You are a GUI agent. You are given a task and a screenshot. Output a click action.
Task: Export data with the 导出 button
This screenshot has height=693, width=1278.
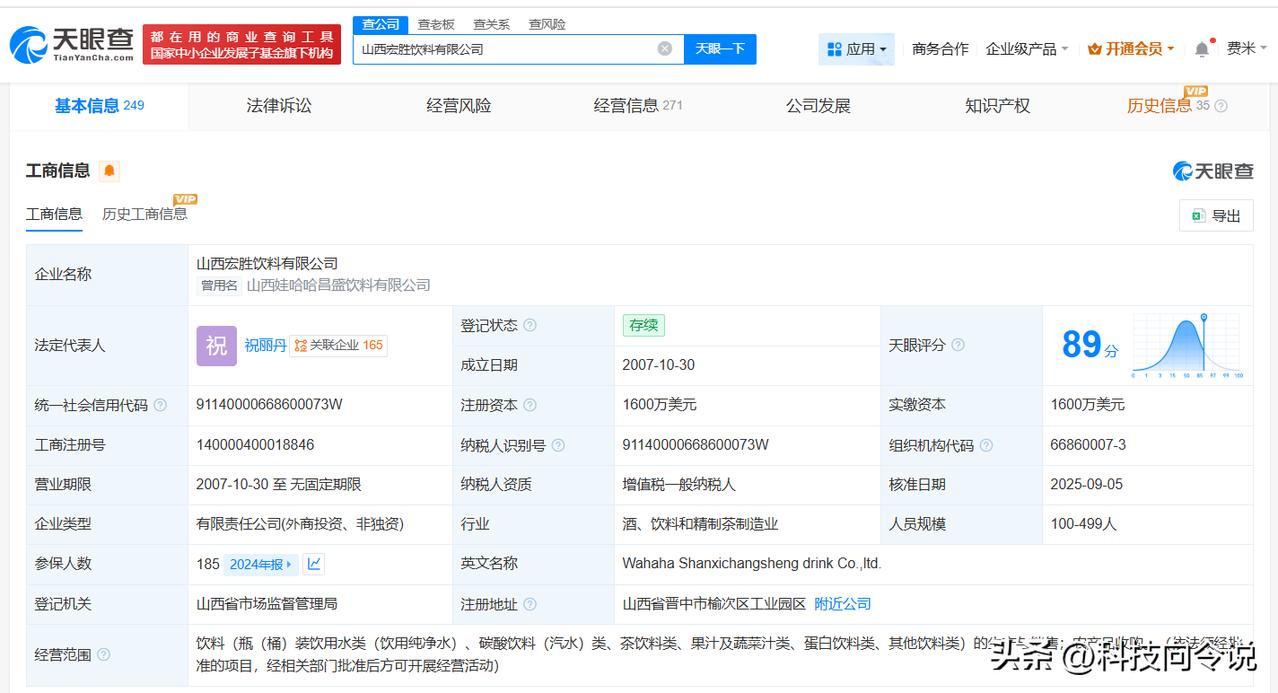(1216, 215)
